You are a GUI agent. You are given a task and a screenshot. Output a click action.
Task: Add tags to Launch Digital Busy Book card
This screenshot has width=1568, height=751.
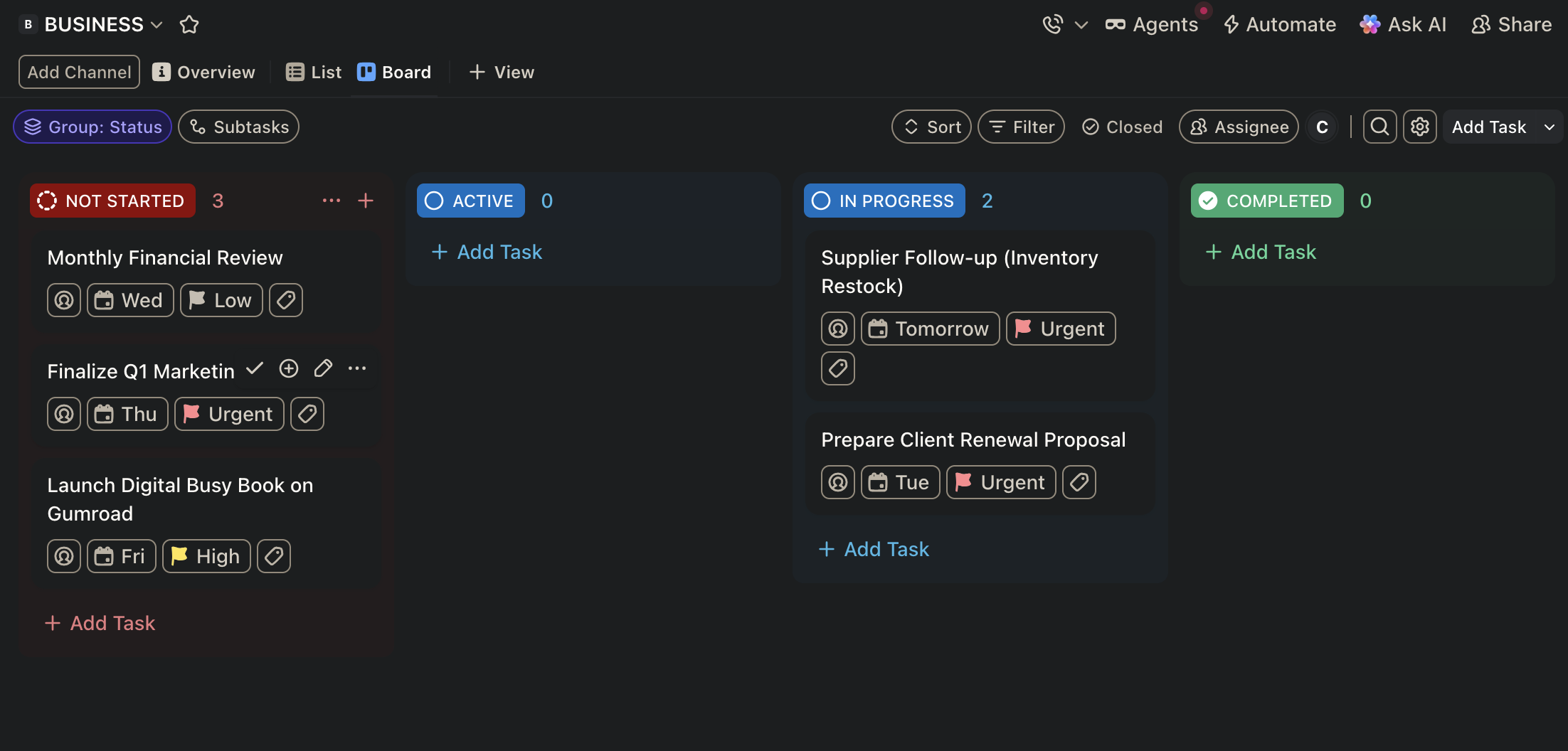pos(274,556)
